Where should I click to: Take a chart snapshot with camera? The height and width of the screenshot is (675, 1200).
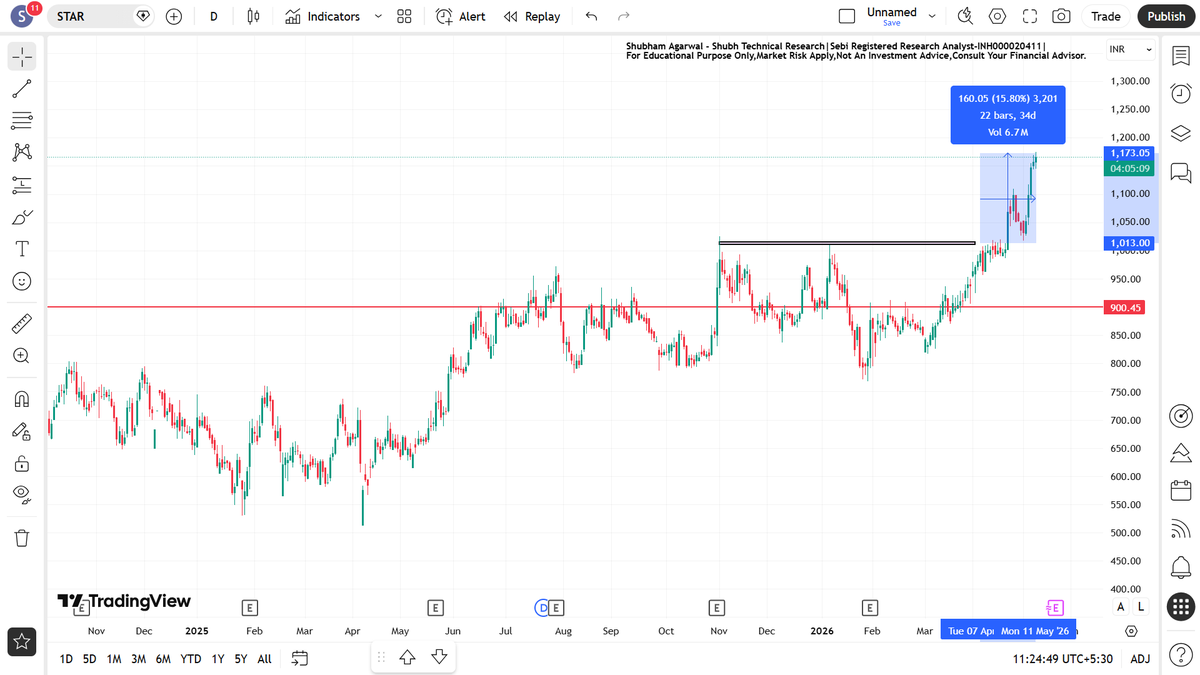1061,16
